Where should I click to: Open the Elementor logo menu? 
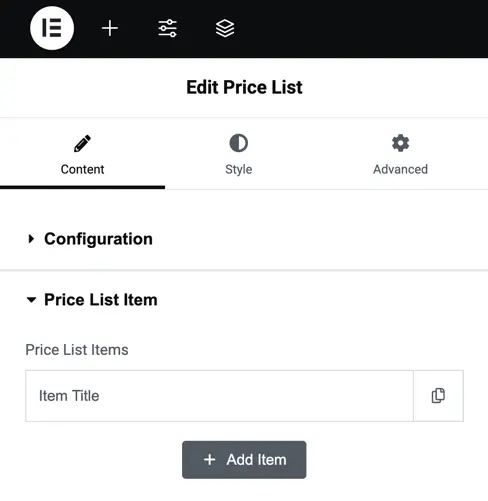[52, 28]
